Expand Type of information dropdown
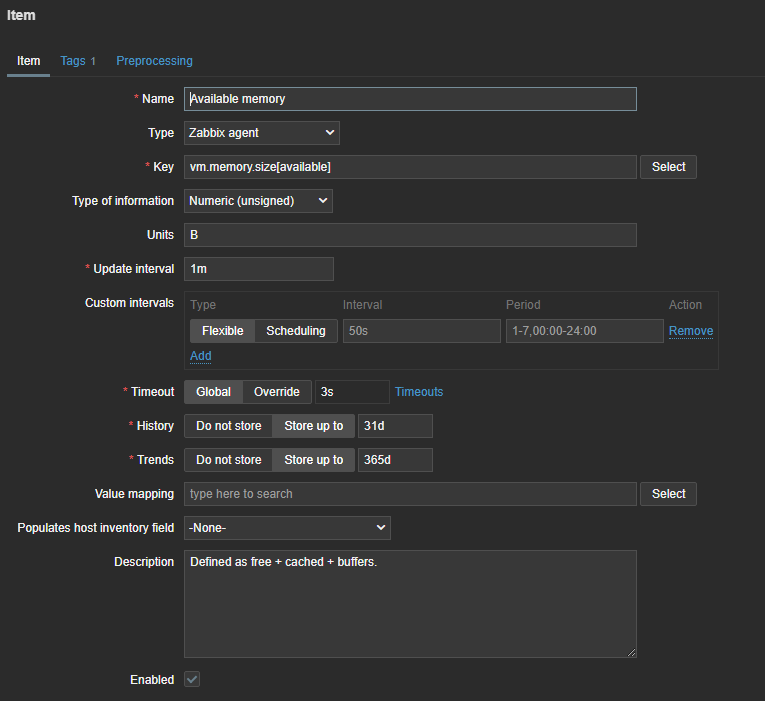Viewport: 765px width, 701px height. (258, 201)
